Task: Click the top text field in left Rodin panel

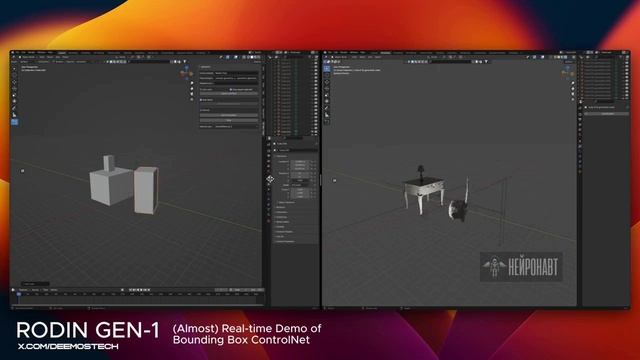Action: pyautogui.click(x=237, y=73)
